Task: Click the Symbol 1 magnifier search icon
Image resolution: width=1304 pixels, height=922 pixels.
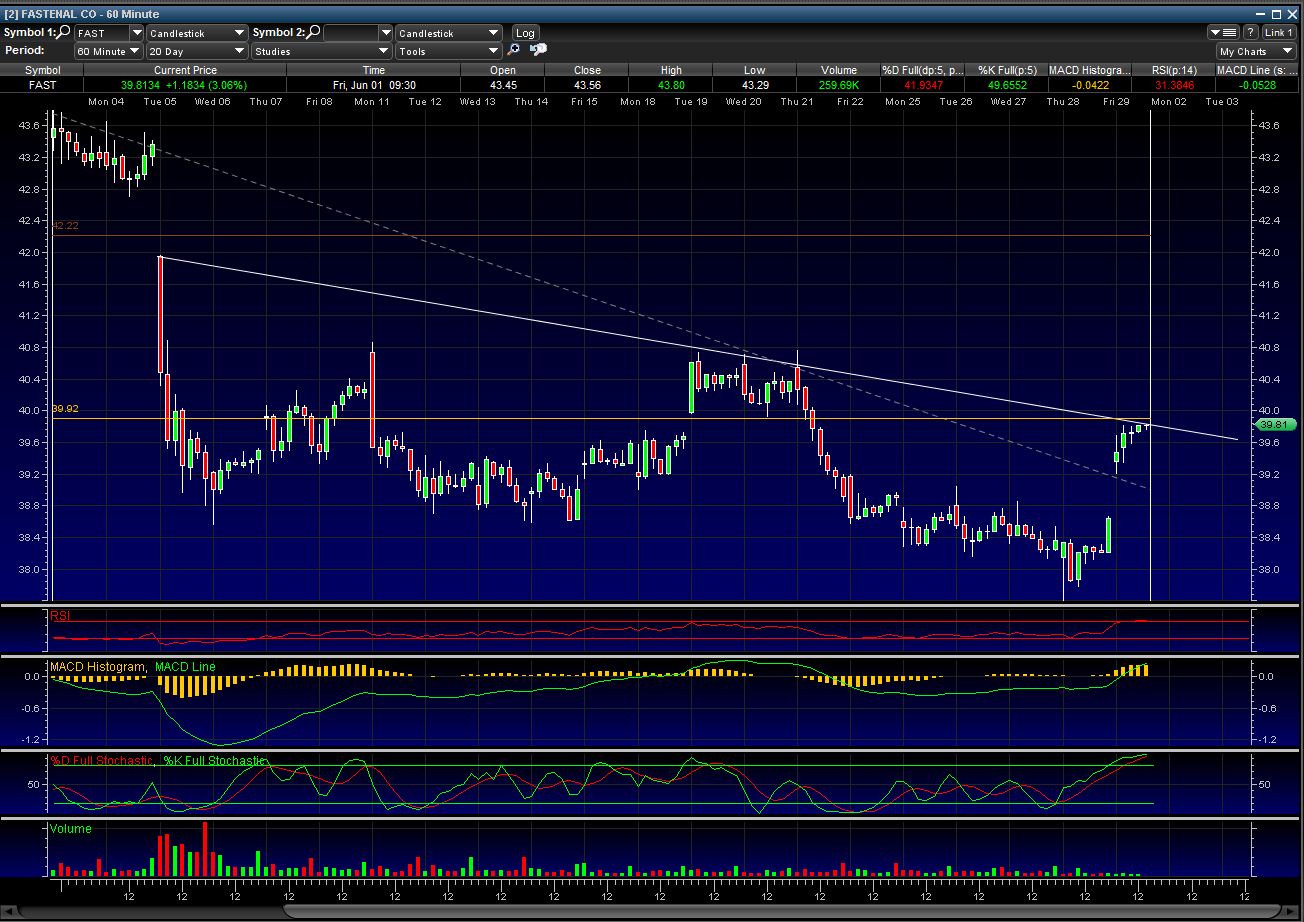Action: pos(65,33)
